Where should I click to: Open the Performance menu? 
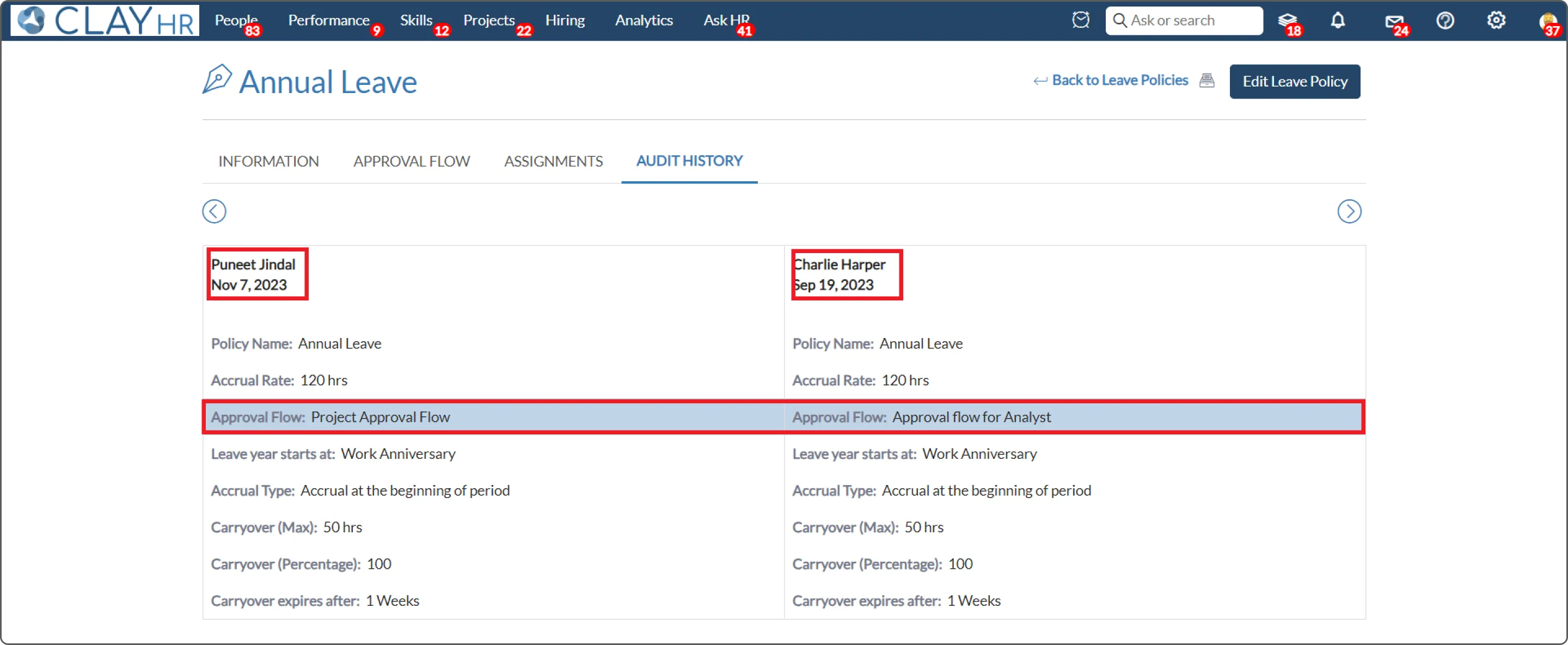click(329, 20)
